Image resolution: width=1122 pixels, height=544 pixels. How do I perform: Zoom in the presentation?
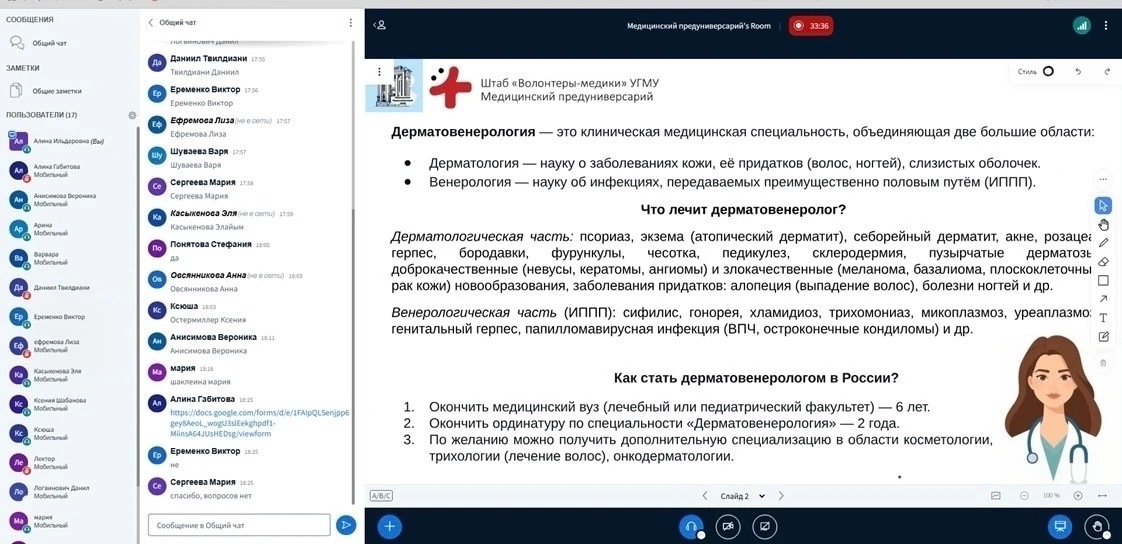(x=1078, y=495)
